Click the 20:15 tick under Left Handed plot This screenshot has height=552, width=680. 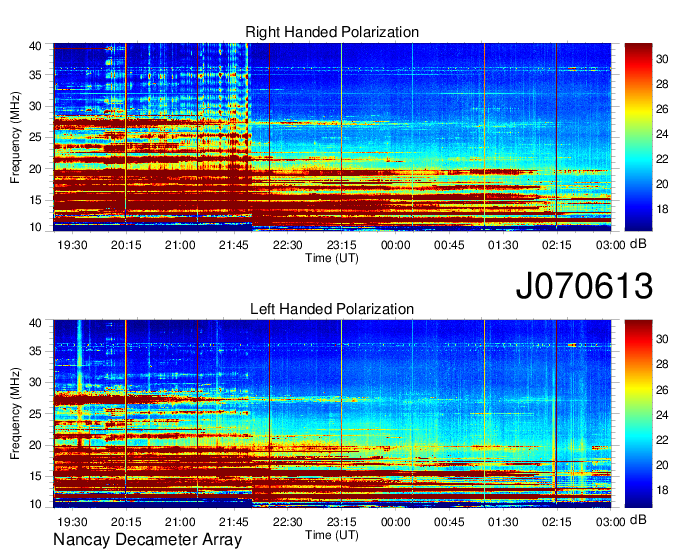point(126,522)
